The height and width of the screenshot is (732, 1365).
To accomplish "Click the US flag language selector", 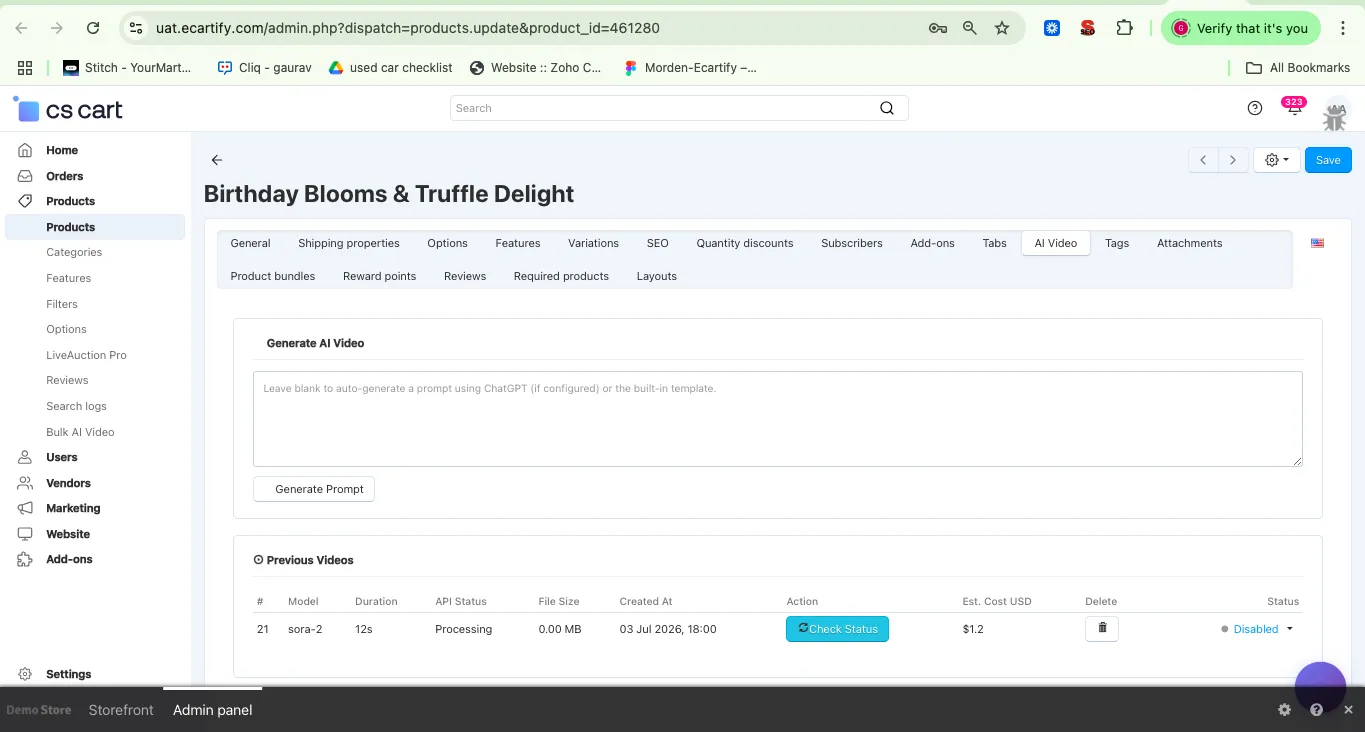I will [x=1318, y=243].
